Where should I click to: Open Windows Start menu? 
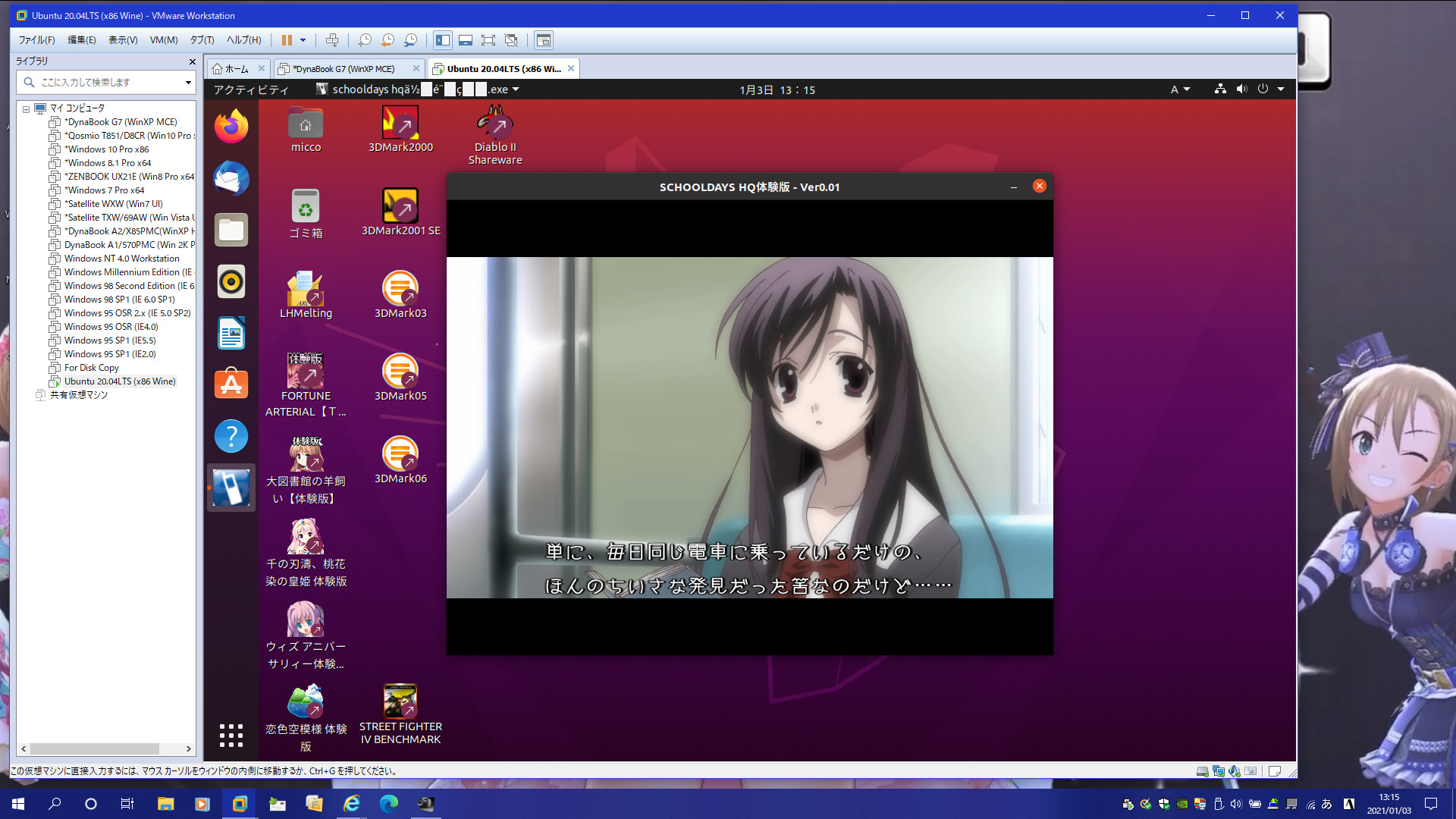(18, 804)
